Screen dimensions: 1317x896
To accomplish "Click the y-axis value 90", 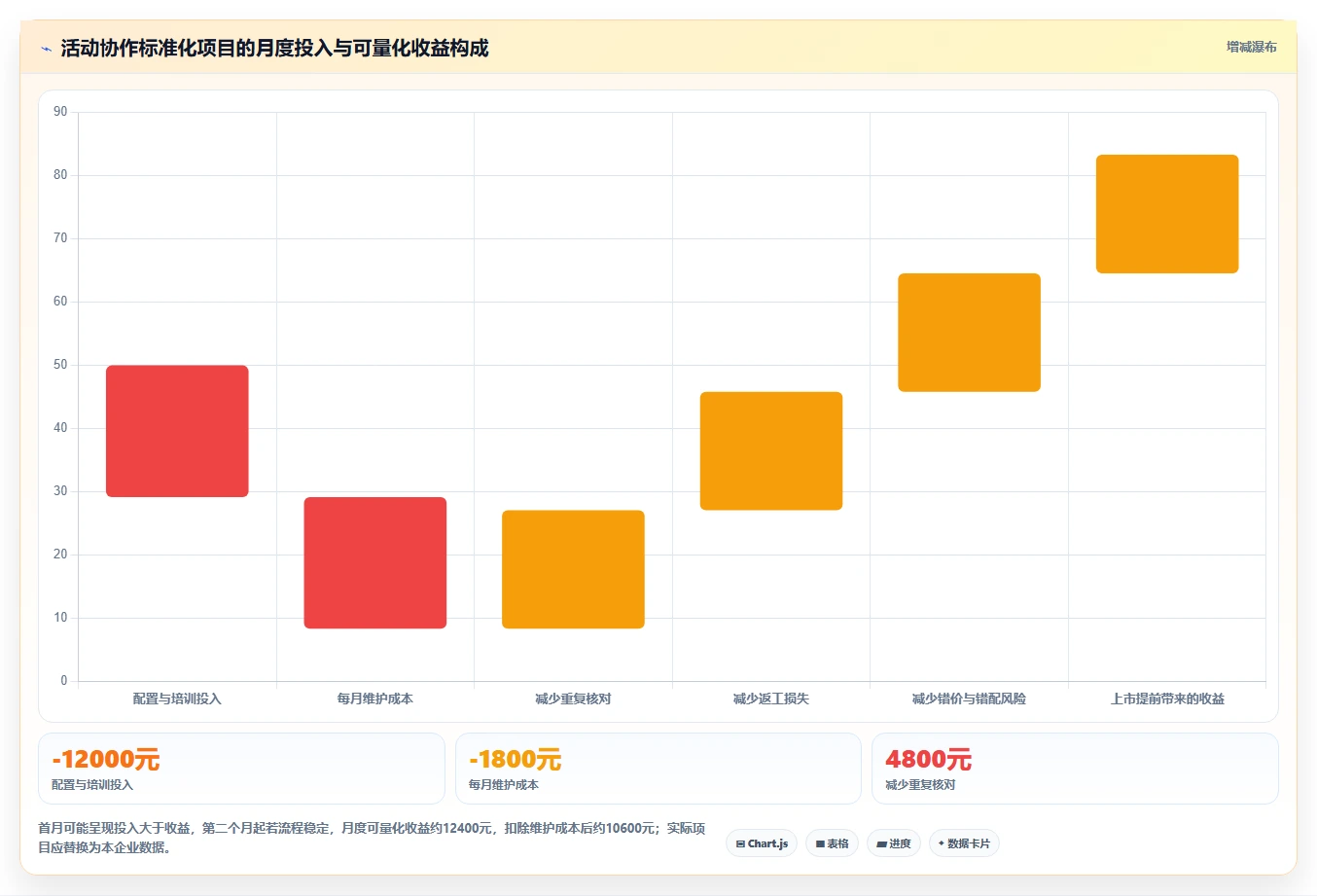I will [x=60, y=112].
